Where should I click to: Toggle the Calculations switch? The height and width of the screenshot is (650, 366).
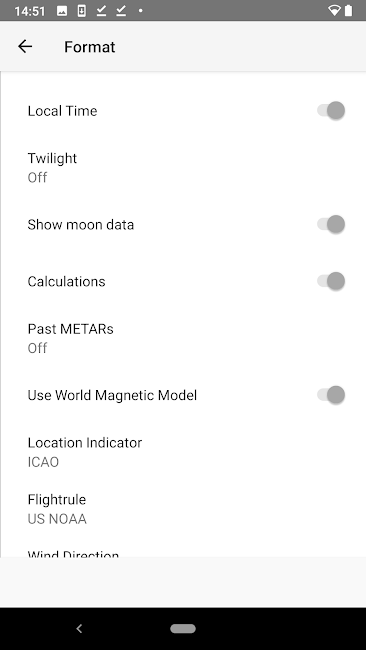[x=331, y=281]
